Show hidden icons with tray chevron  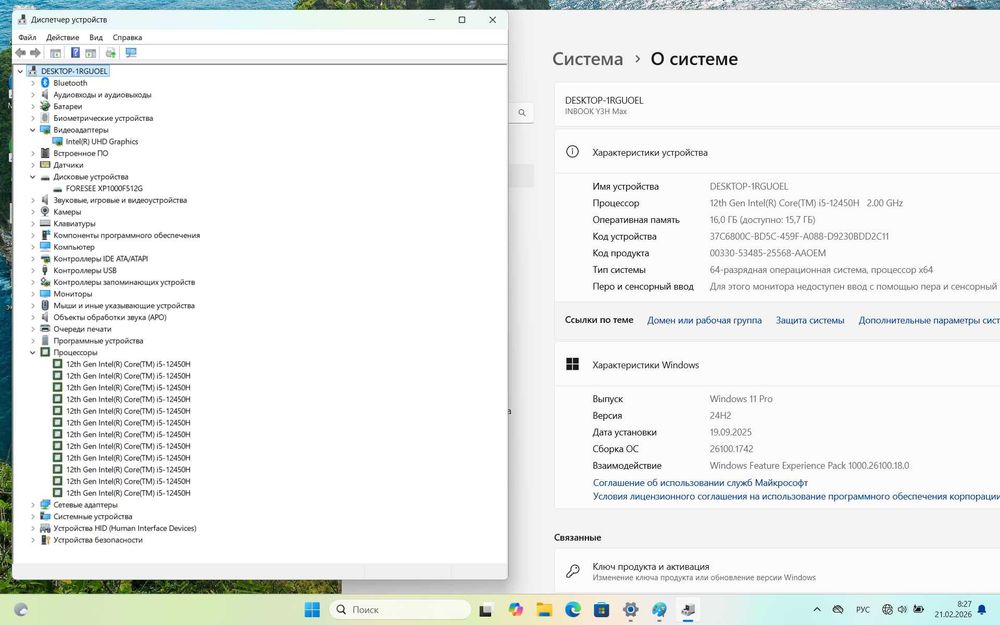click(x=817, y=610)
